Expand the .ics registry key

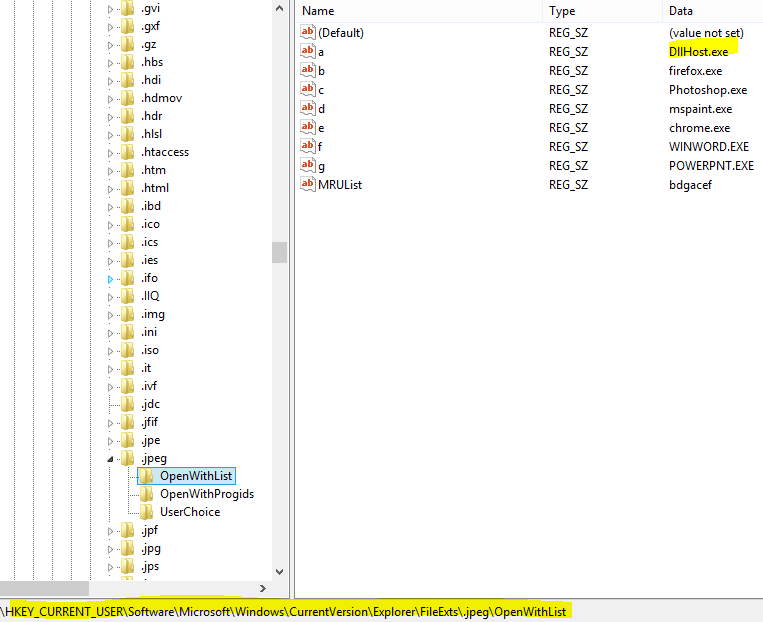pyautogui.click(x=110, y=243)
